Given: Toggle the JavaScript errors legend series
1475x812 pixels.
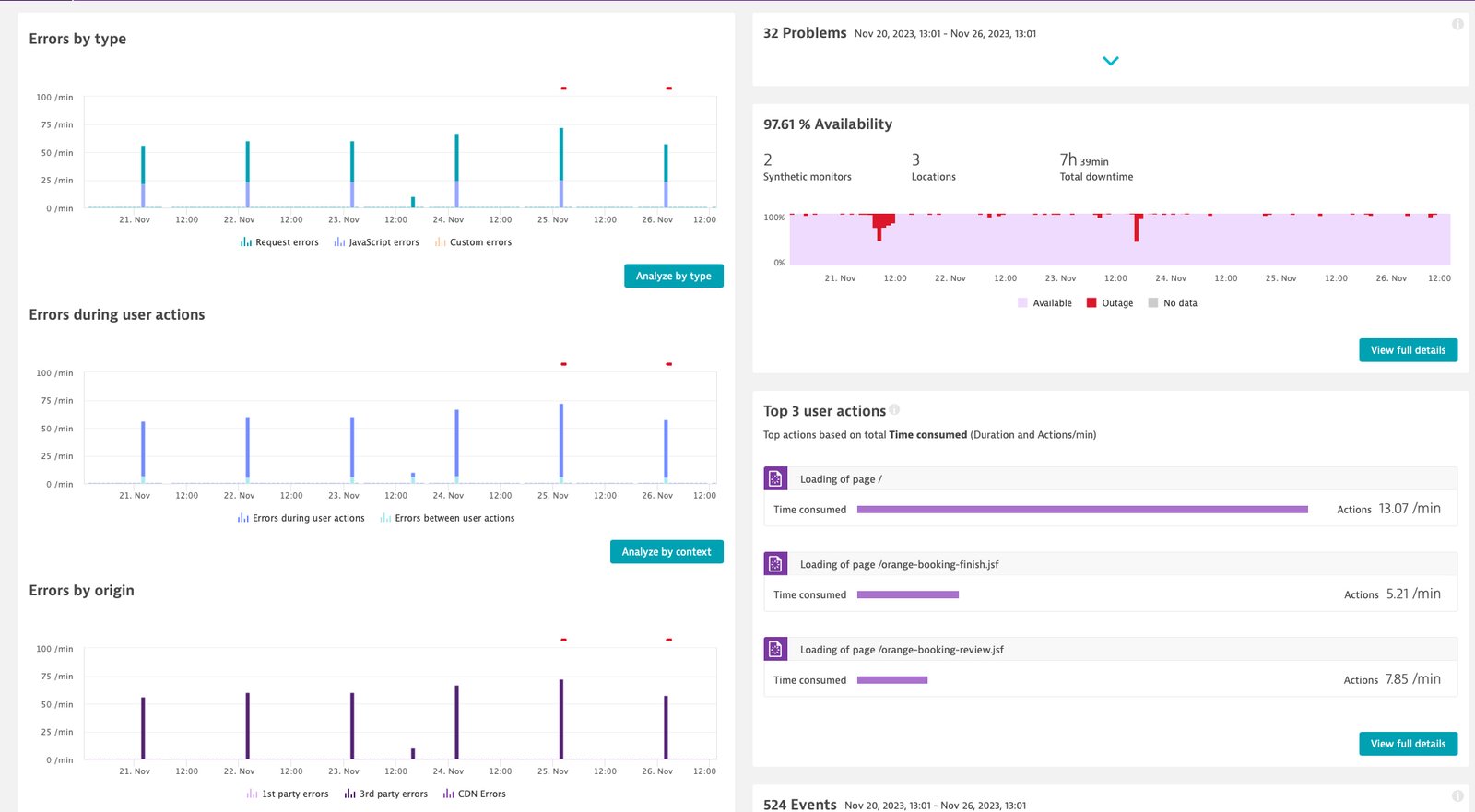Looking at the screenshot, I should point(376,242).
